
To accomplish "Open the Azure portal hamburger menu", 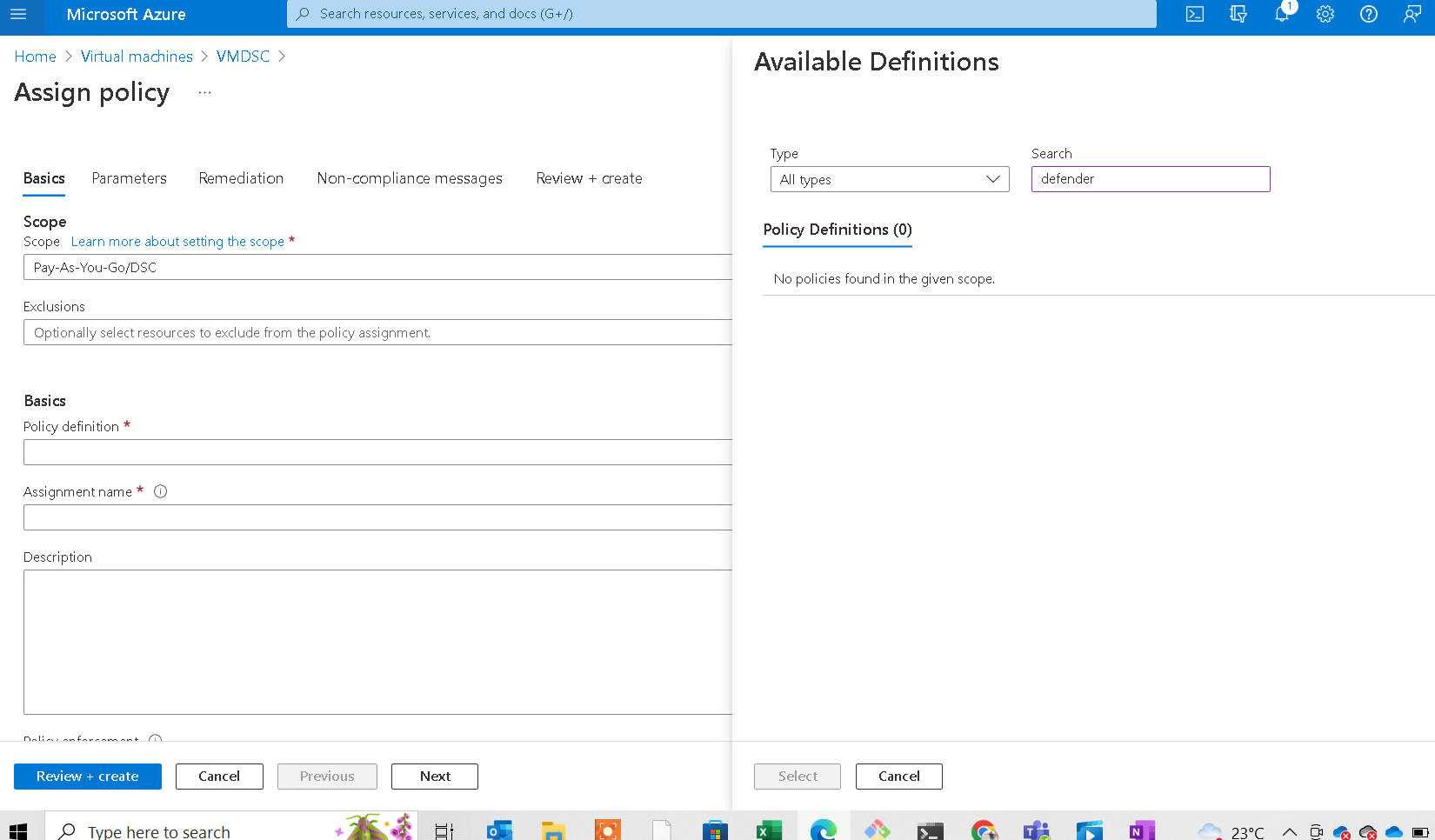I will (18, 14).
